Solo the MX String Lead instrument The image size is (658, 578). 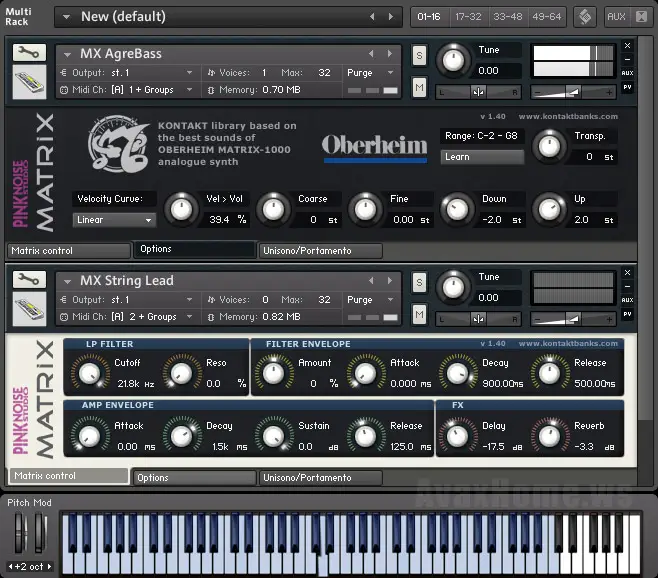[x=419, y=282]
